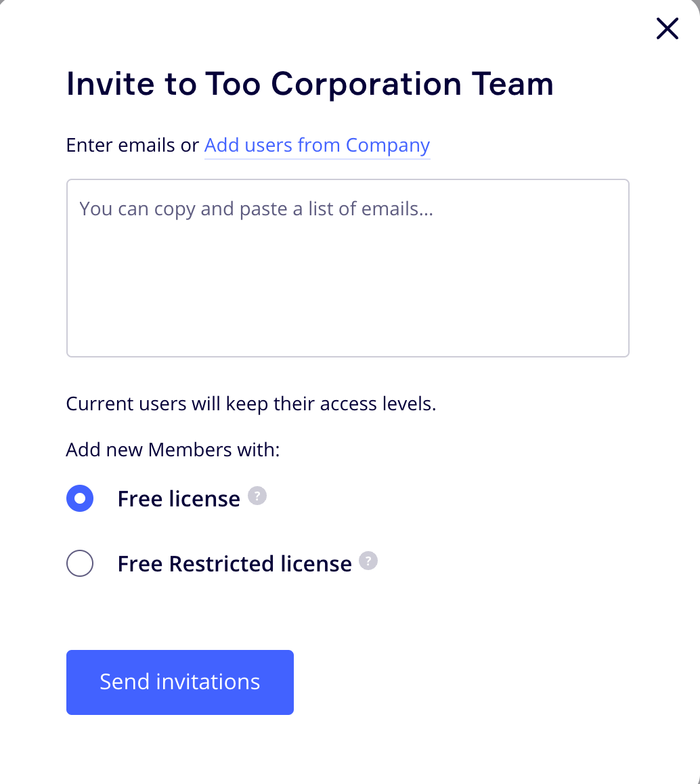Click the word "Company" in the link
Image resolution: width=700 pixels, height=784 pixels.
coord(388,145)
